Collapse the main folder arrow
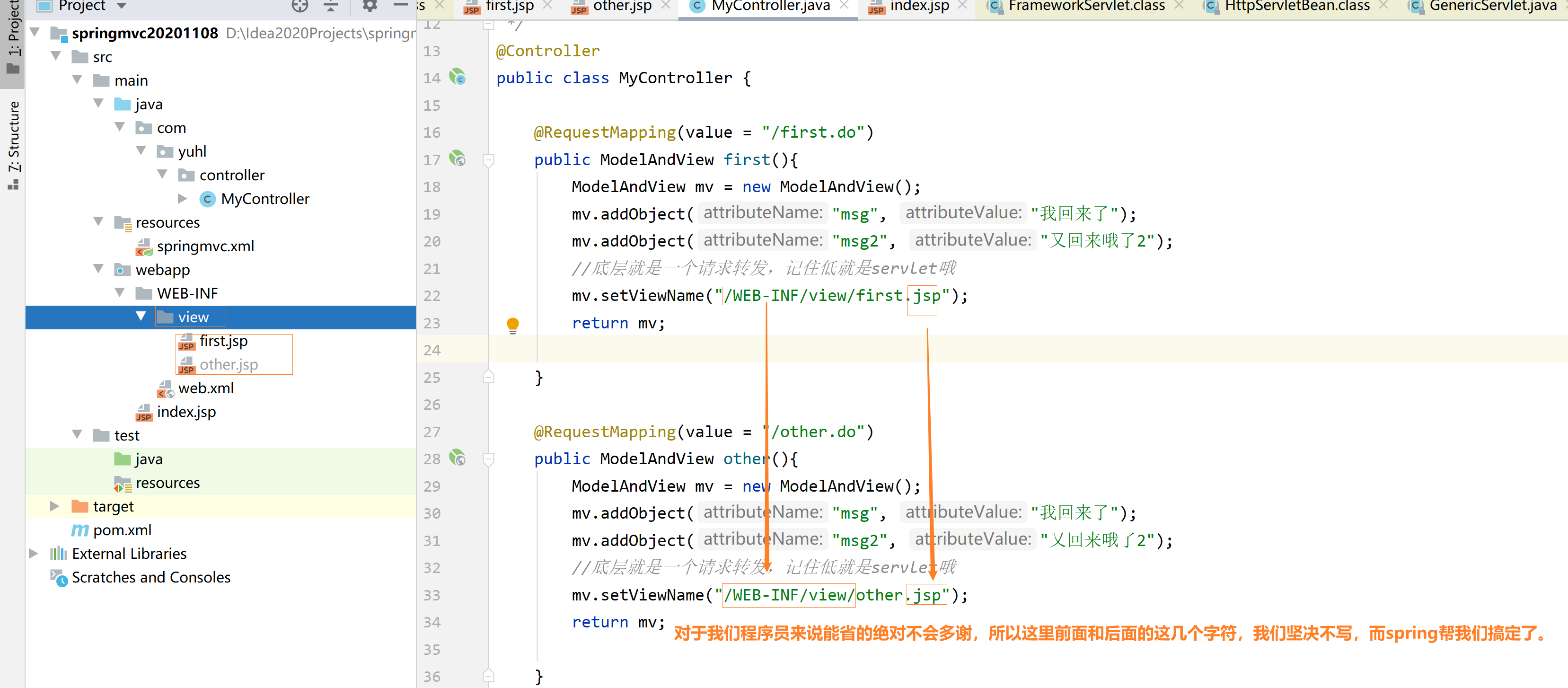1568x688 pixels. pos(77,80)
